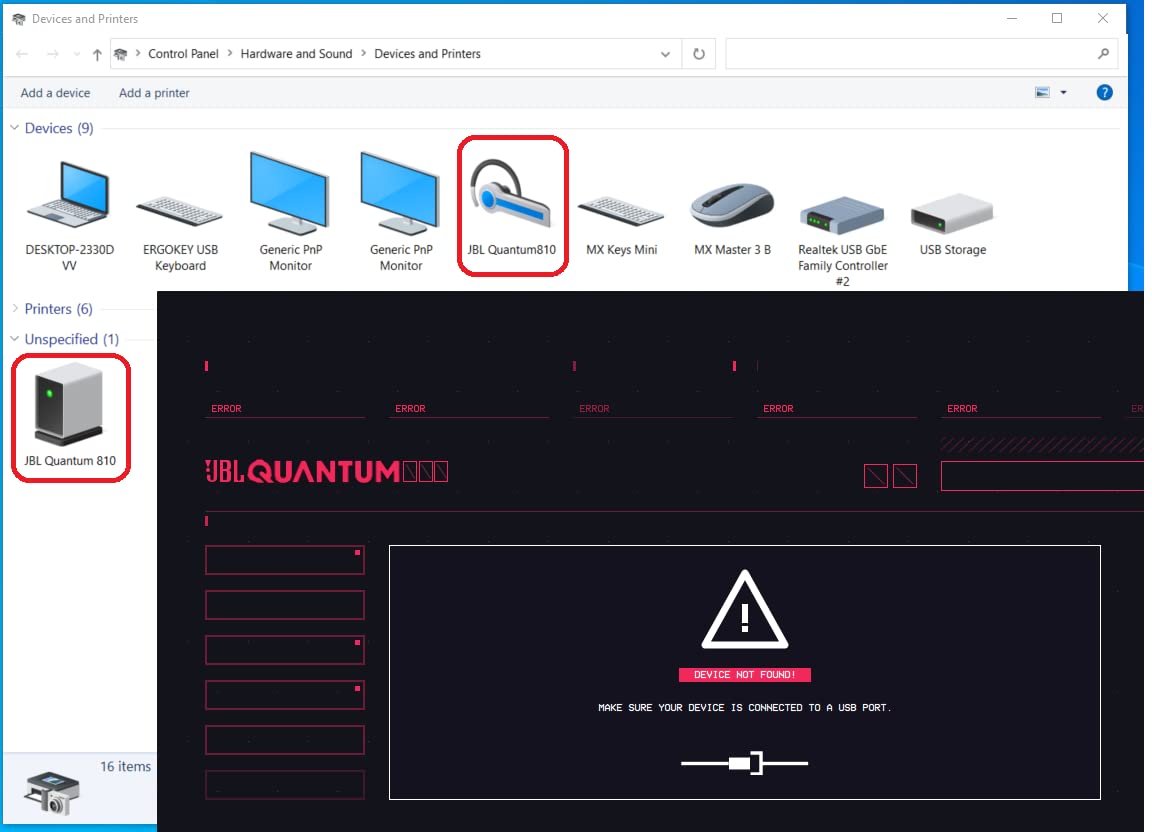The image size is (1152, 832).
Task: Open the view options dropdown arrow
Action: click(x=1063, y=93)
